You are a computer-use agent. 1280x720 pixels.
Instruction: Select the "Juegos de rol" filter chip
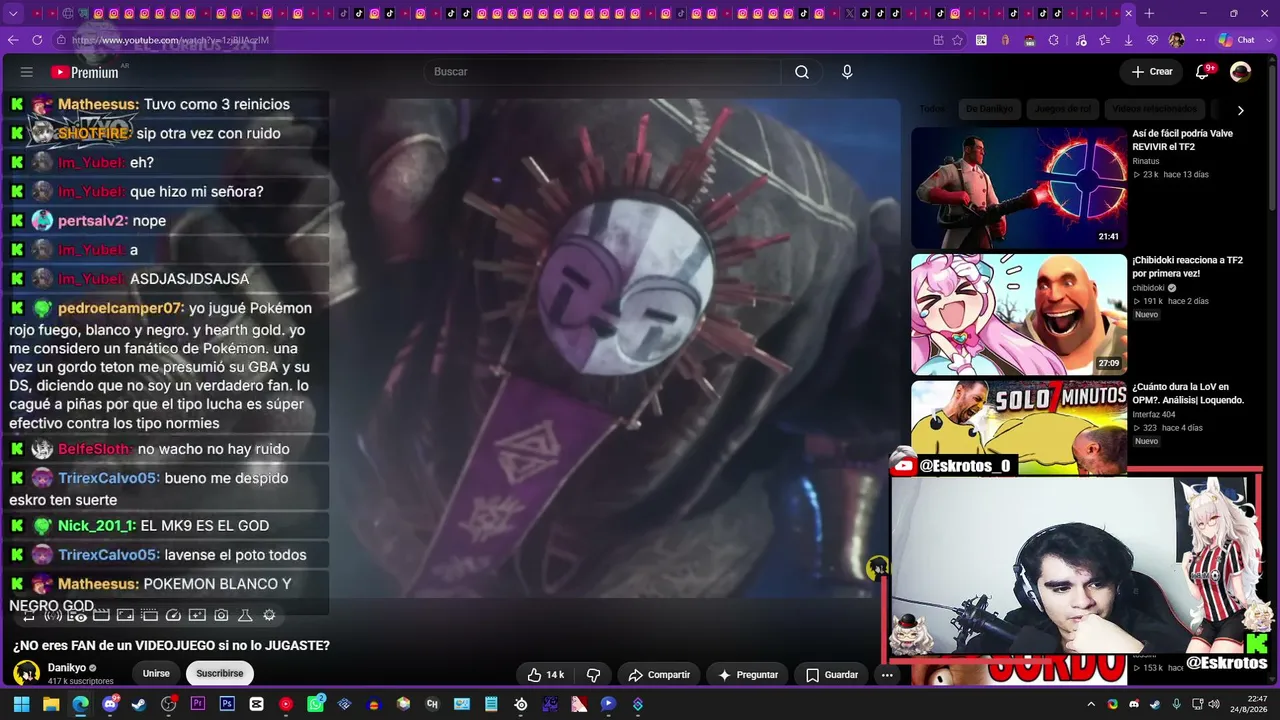(1063, 109)
